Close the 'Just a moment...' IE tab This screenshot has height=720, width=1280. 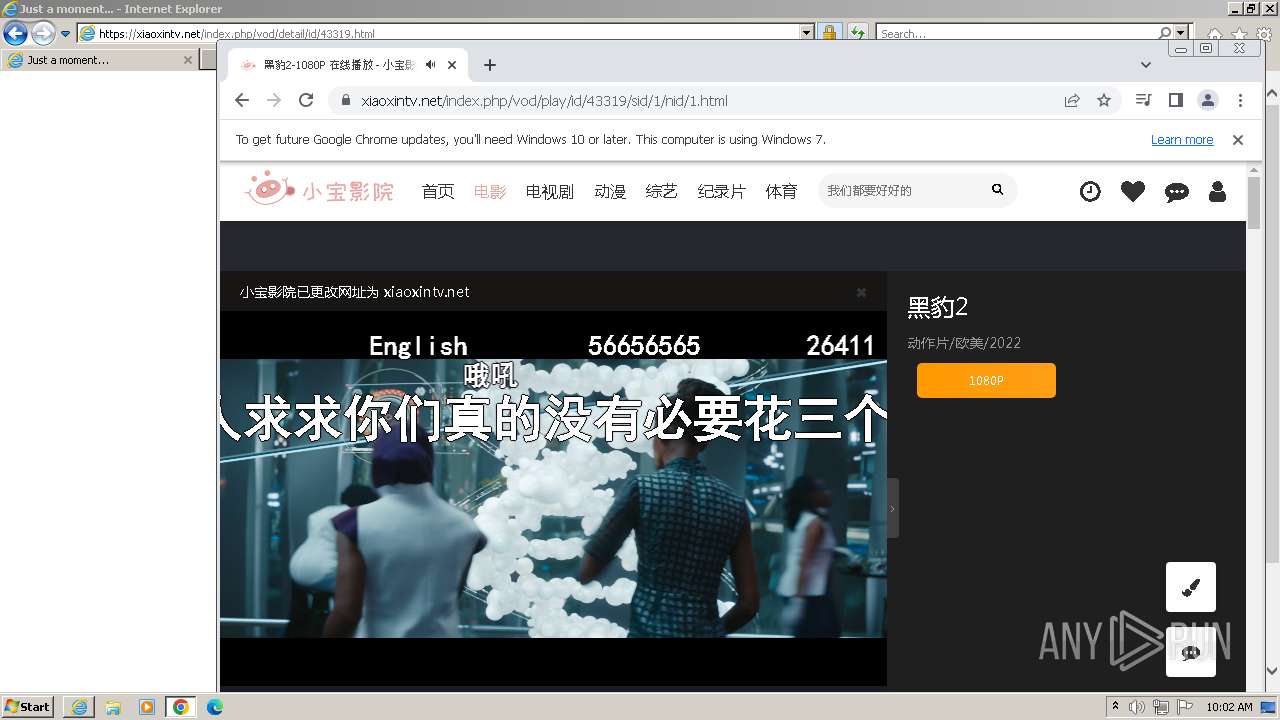tap(187, 60)
